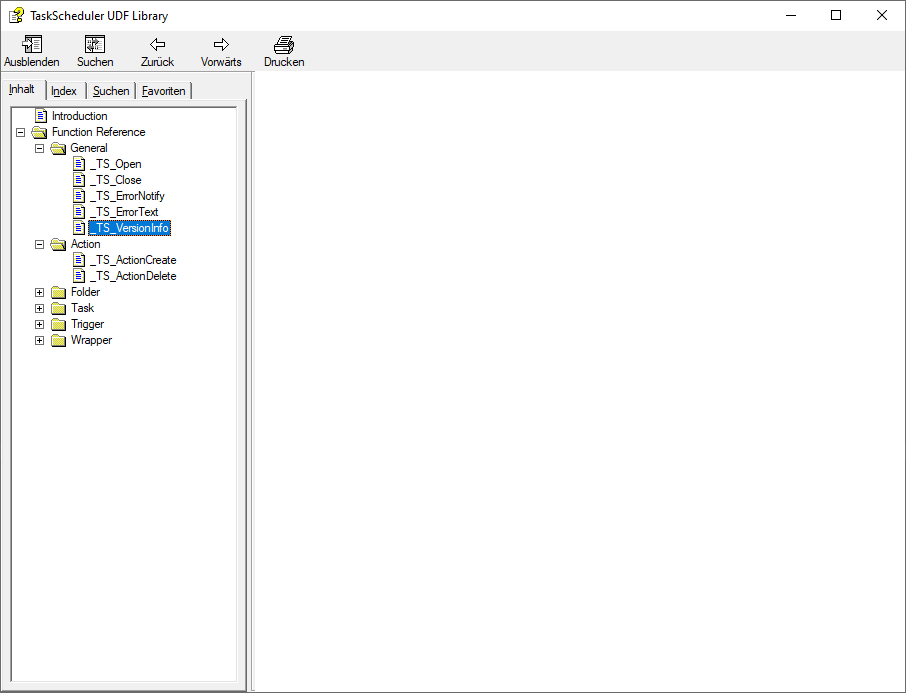Click the Function Reference open book icon

point(40,132)
